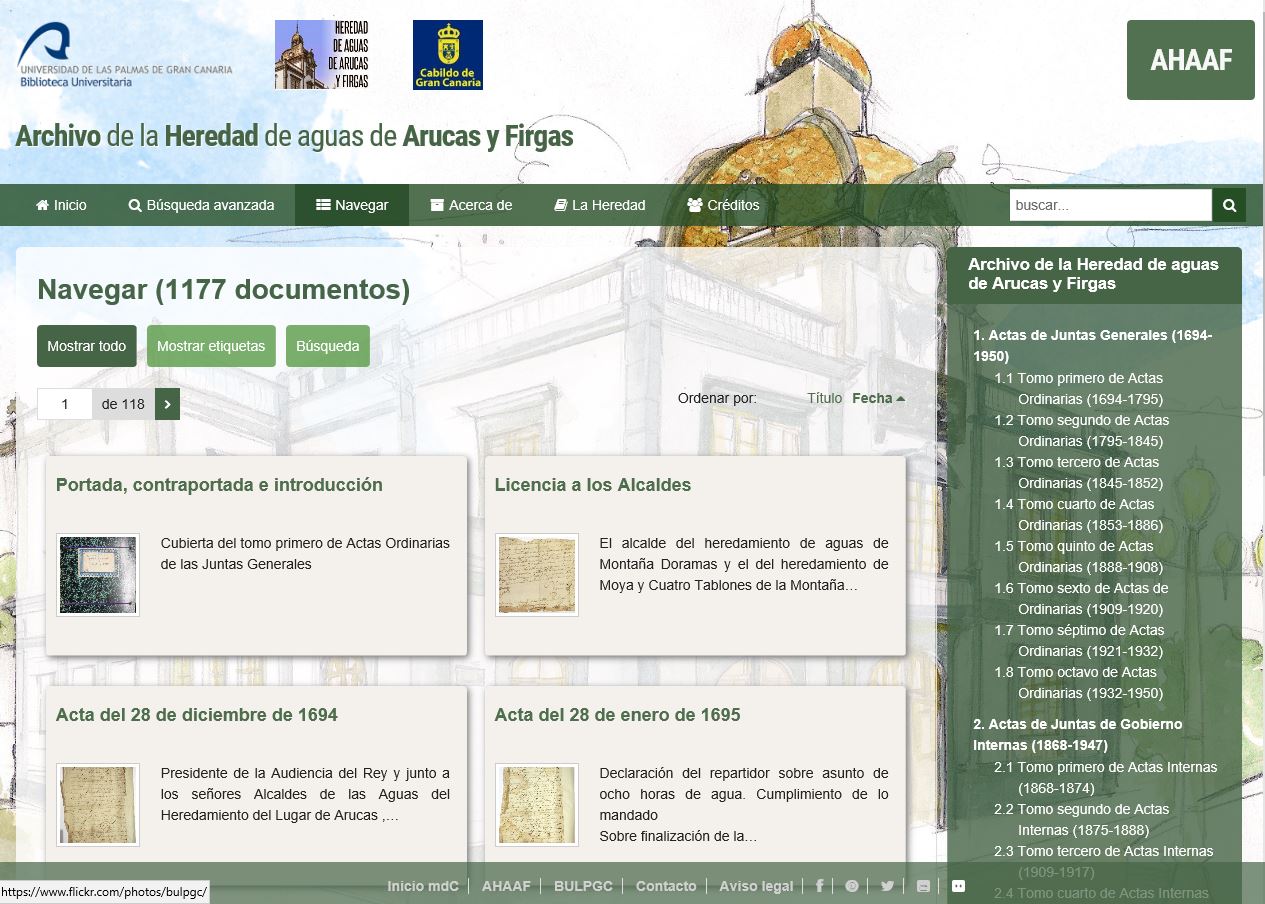Screen dimensions: 1265x904
Task: Open the Flickr footer icon
Action: pos(959,885)
